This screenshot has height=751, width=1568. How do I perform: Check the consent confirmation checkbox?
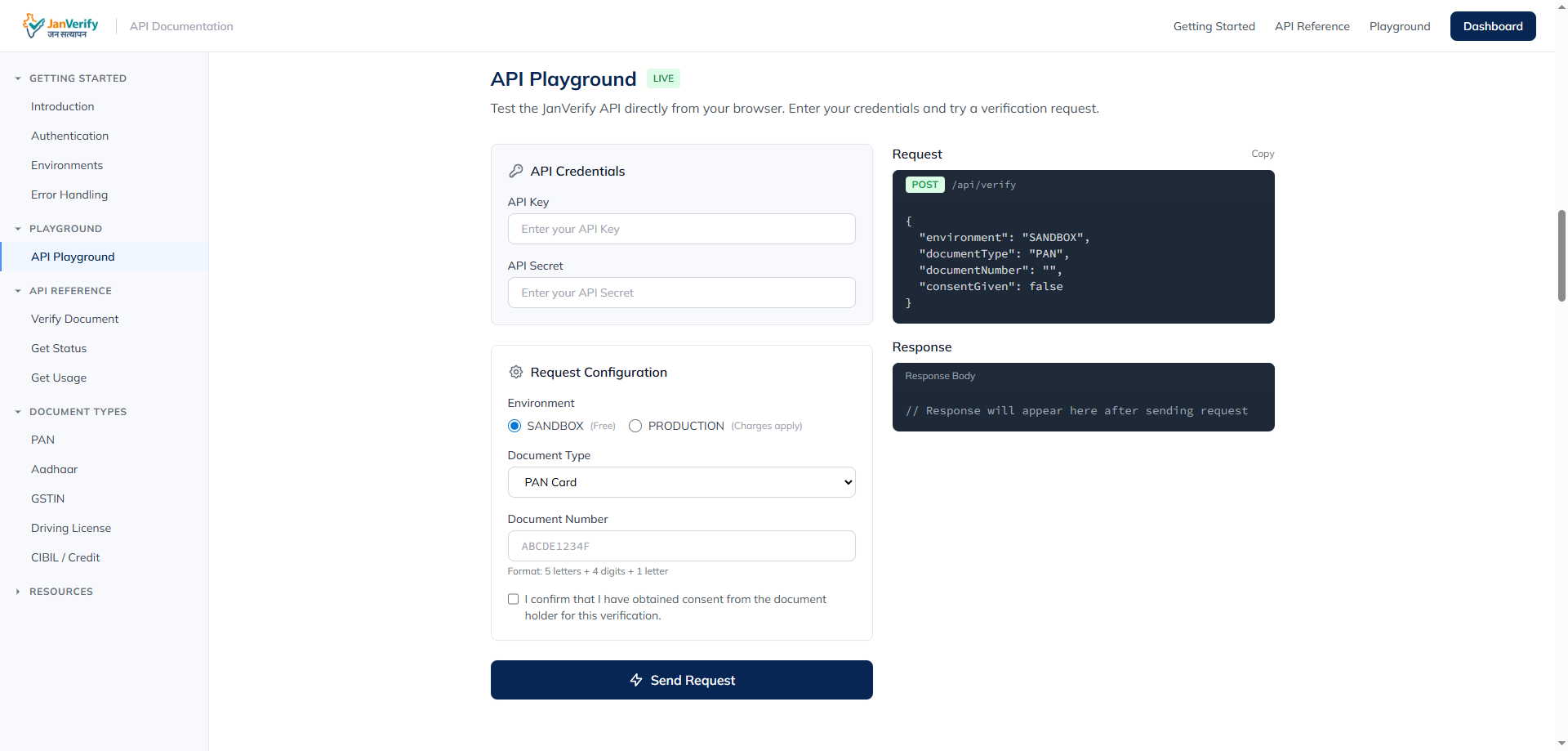click(514, 599)
